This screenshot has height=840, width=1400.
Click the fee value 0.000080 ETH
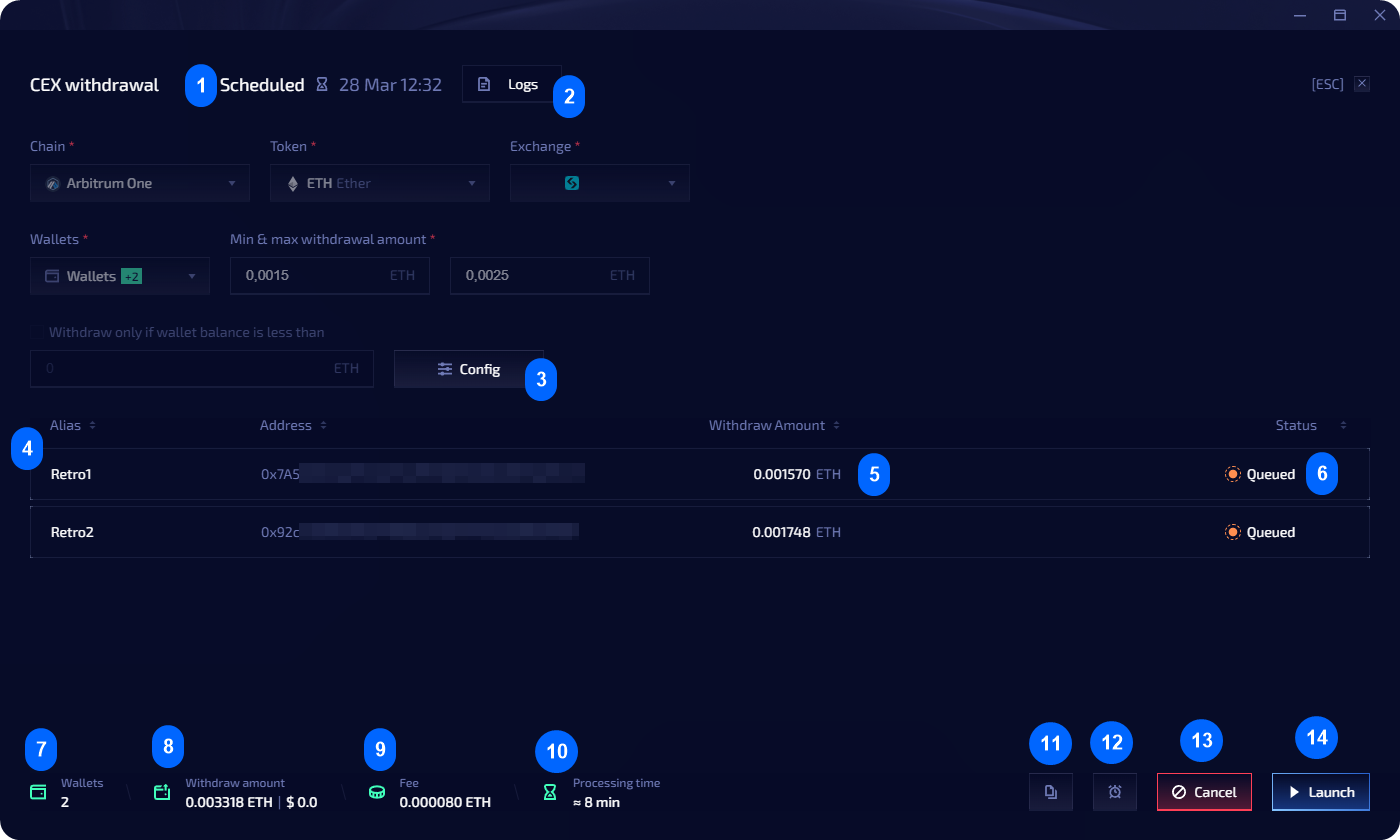[x=445, y=802]
